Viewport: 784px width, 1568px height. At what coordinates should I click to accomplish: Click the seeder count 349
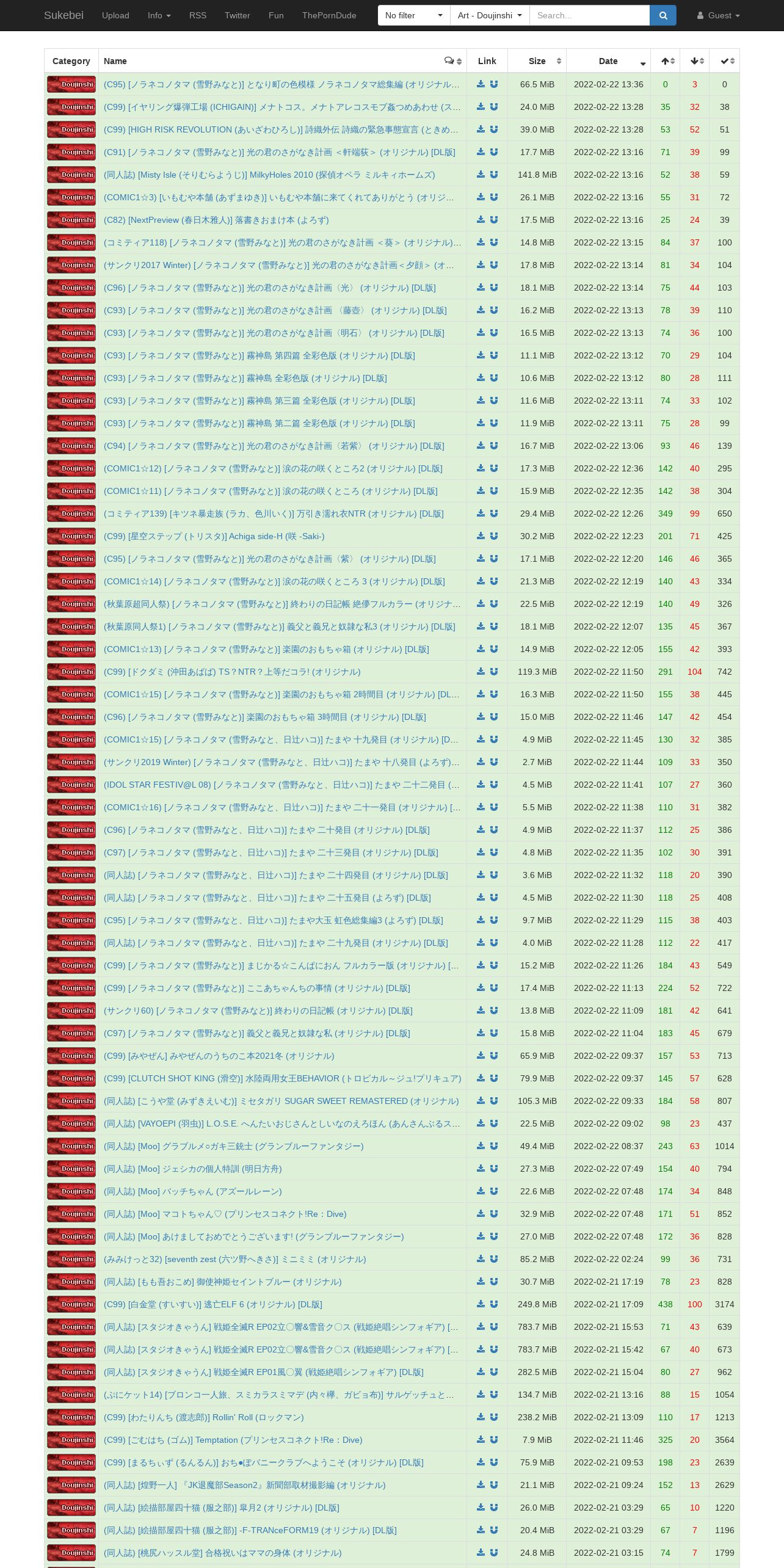[666, 514]
